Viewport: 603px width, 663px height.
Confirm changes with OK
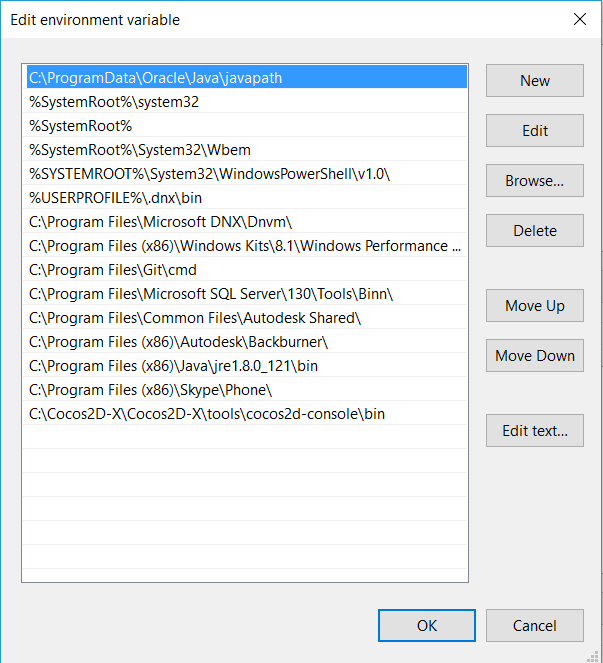[x=427, y=625]
